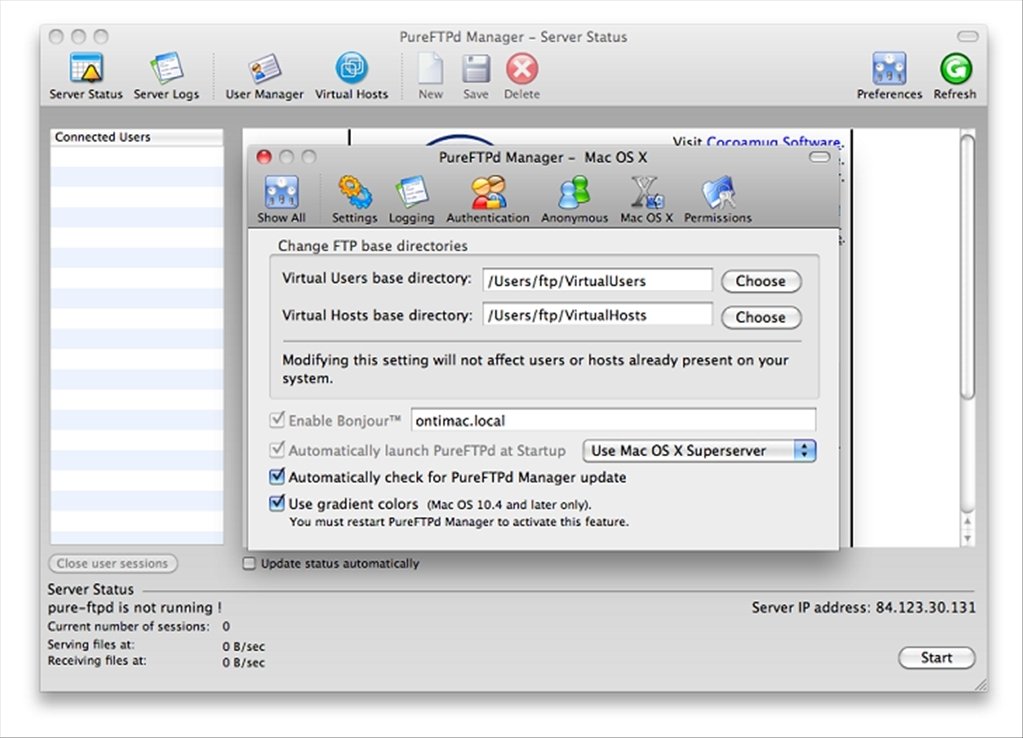Click the 'Serving files at:' label
The height and width of the screenshot is (738, 1023).
[91, 645]
